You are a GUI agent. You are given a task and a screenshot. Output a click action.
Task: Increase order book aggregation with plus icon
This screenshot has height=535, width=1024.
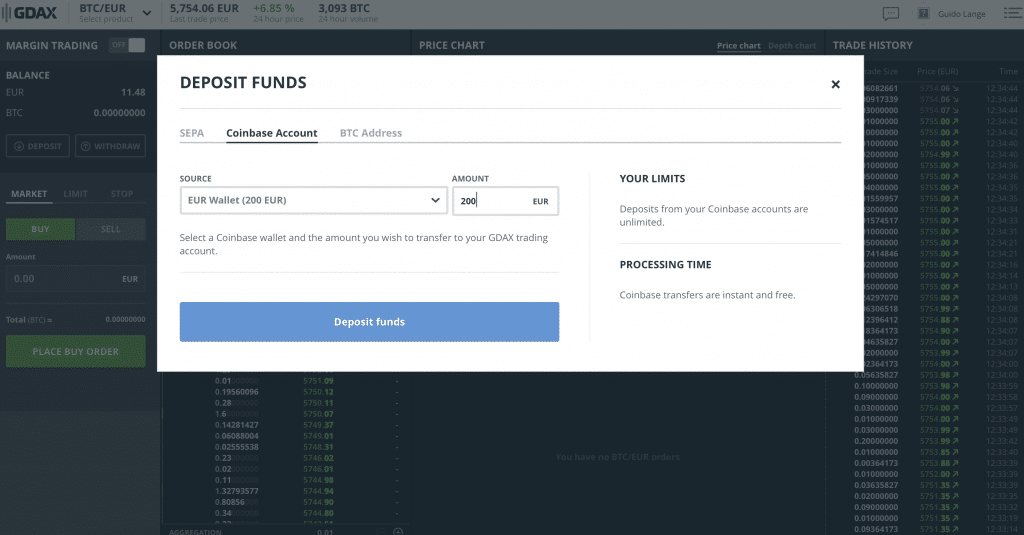[x=398, y=531]
